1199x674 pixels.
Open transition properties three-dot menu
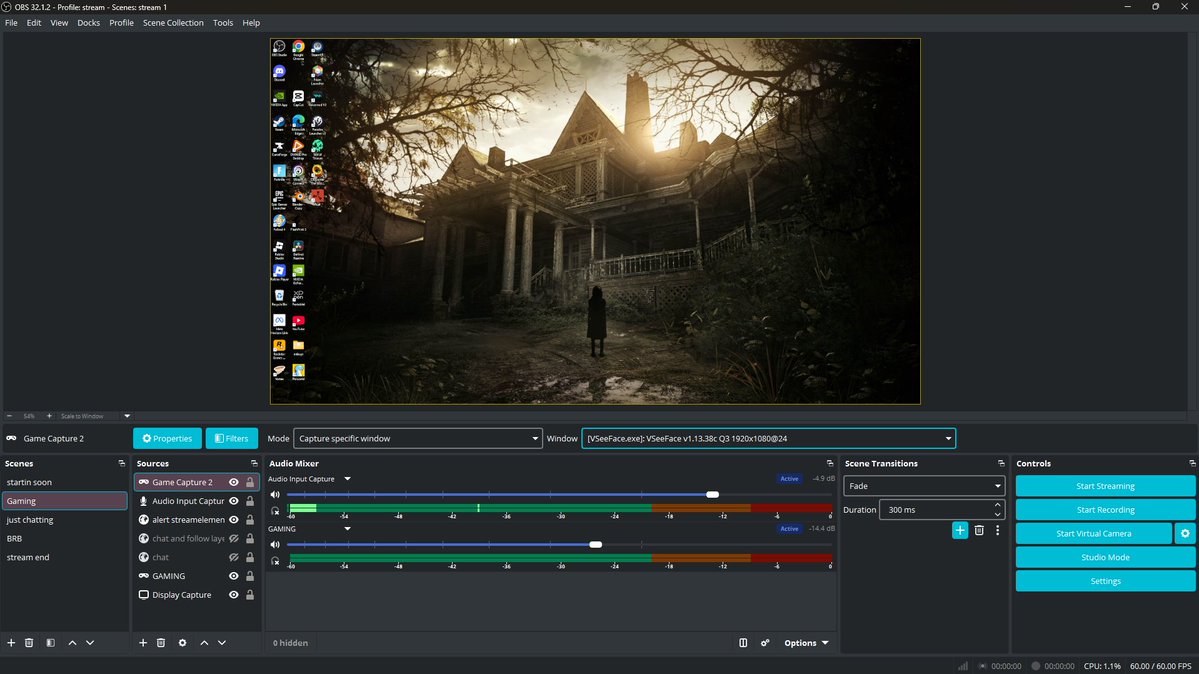(x=997, y=530)
